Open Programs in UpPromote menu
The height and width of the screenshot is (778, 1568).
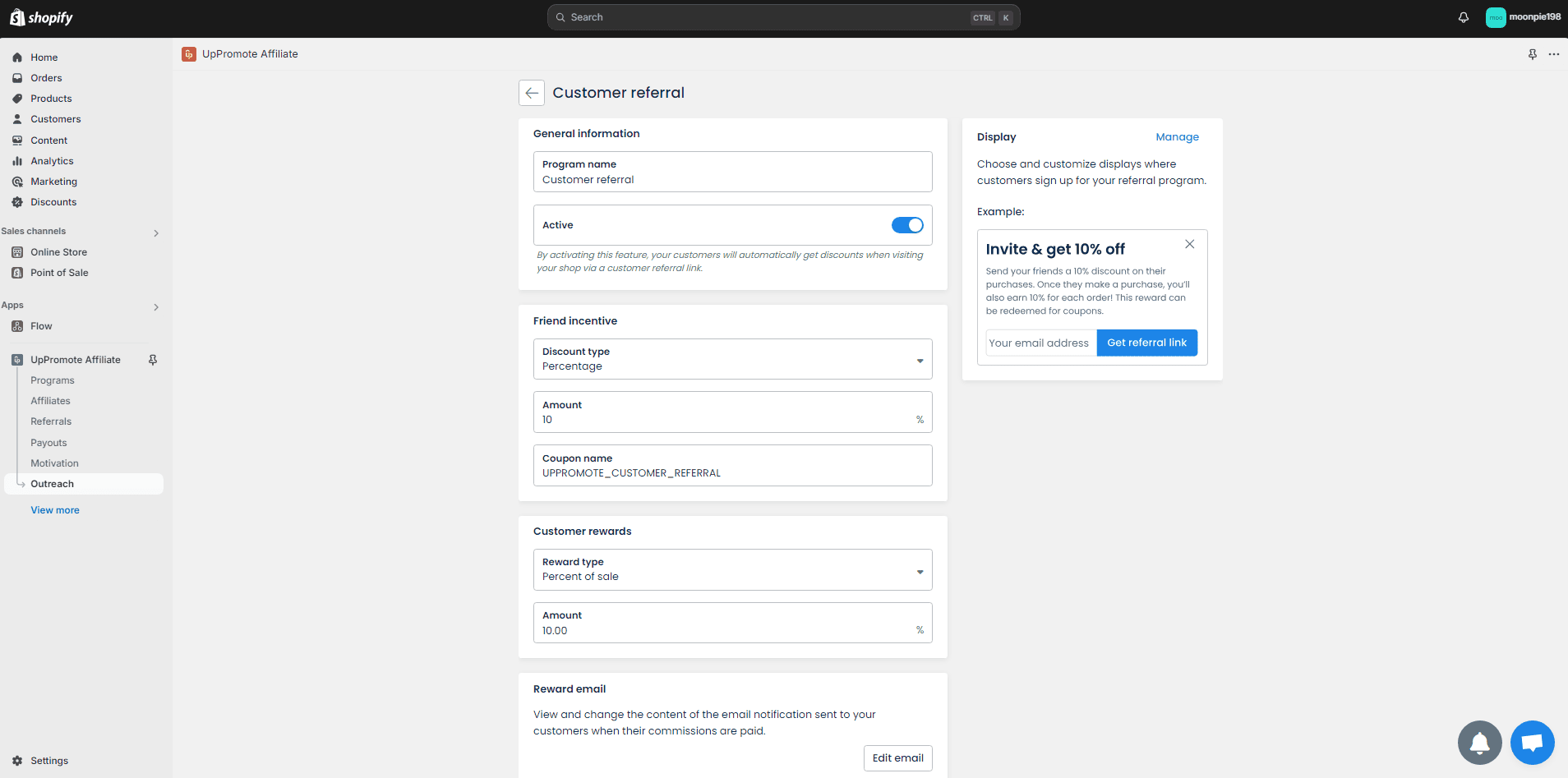pyautogui.click(x=53, y=380)
